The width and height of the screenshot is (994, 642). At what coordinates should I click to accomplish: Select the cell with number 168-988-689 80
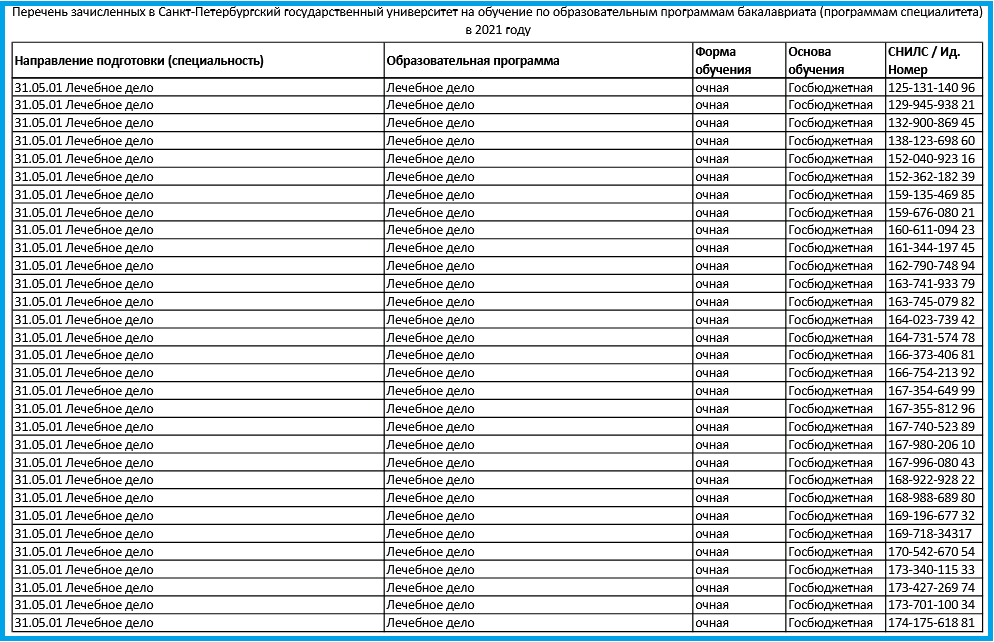[x=934, y=498]
